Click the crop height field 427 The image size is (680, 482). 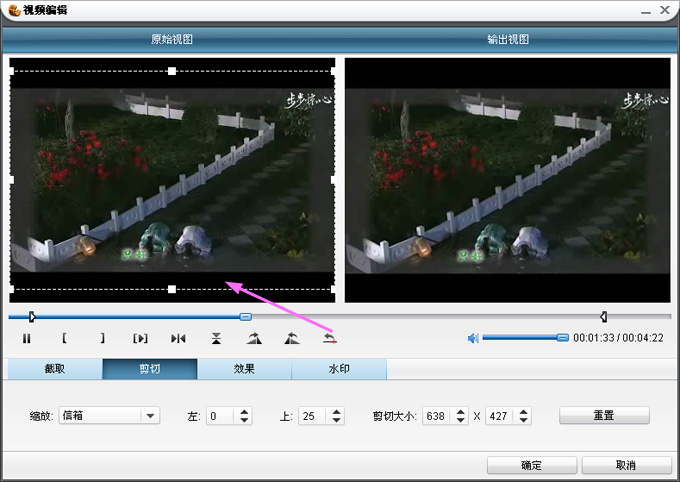coord(500,416)
